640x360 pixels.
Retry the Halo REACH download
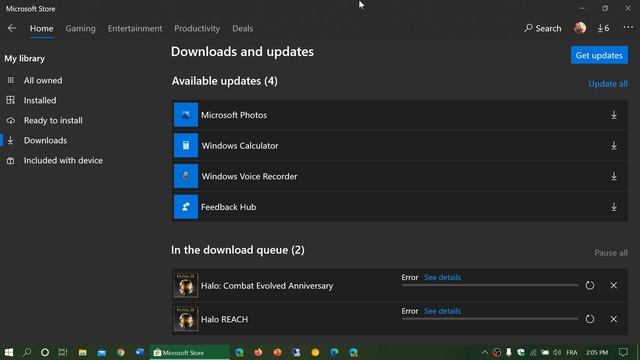[590, 319]
